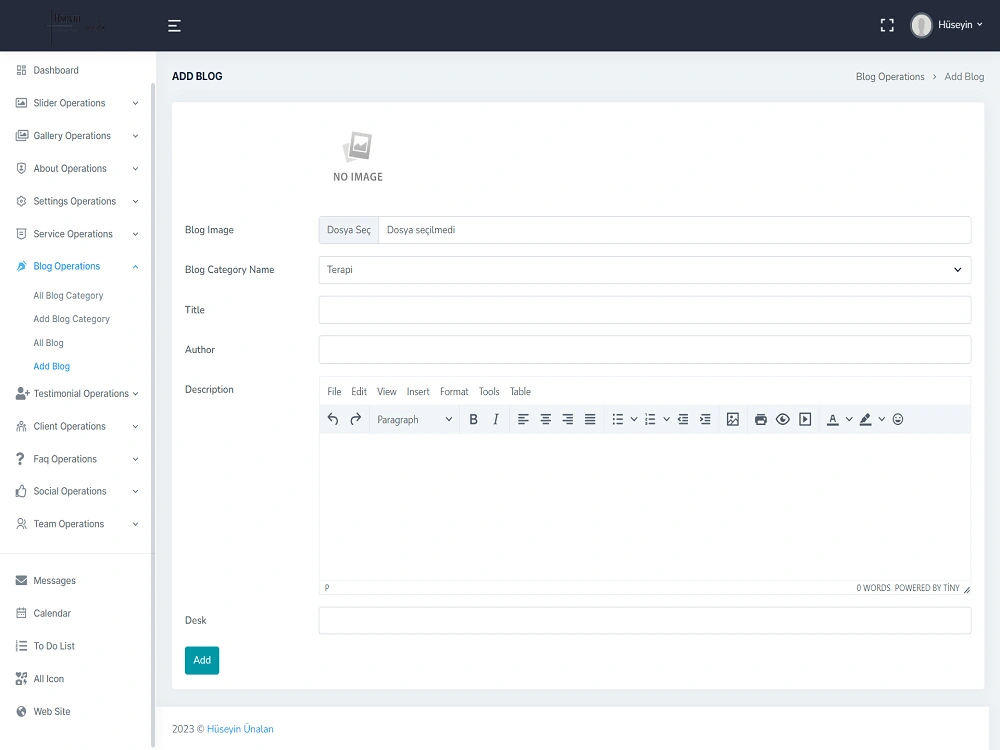Click the Author input field
The height and width of the screenshot is (750, 1000).
pyautogui.click(x=645, y=349)
